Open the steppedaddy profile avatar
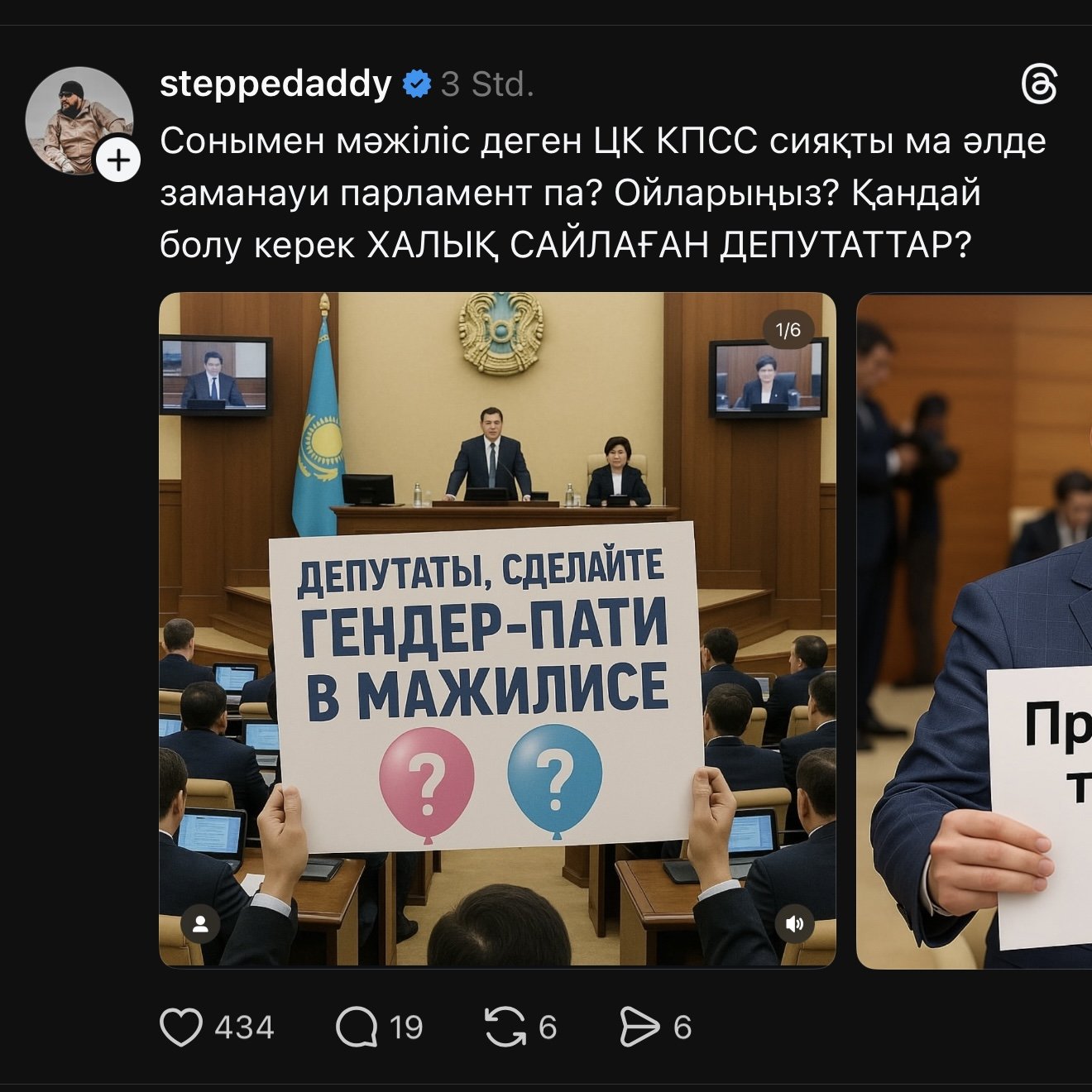This screenshot has height=1092, width=1092. click(79, 120)
